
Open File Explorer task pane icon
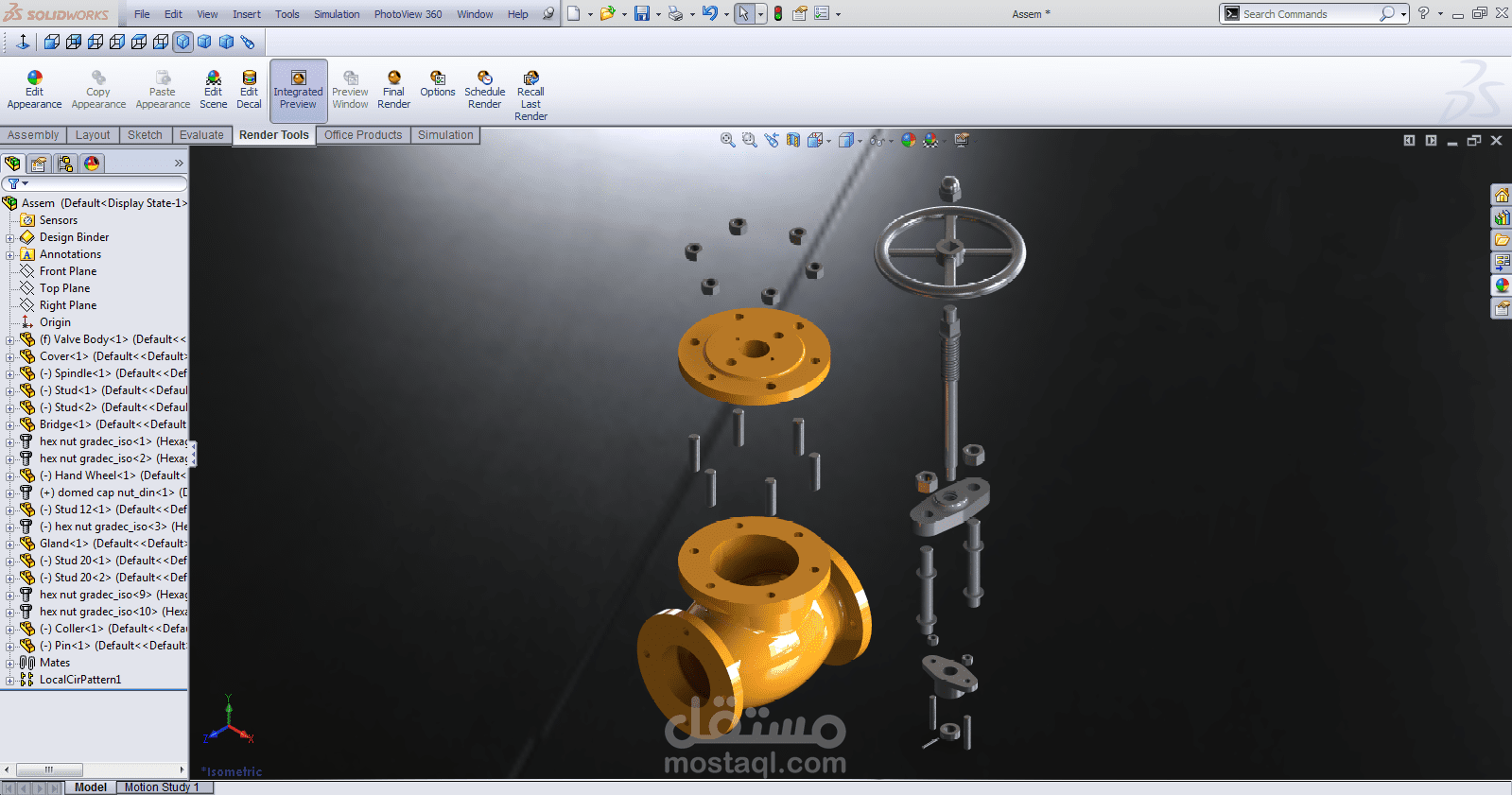point(1502,240)
